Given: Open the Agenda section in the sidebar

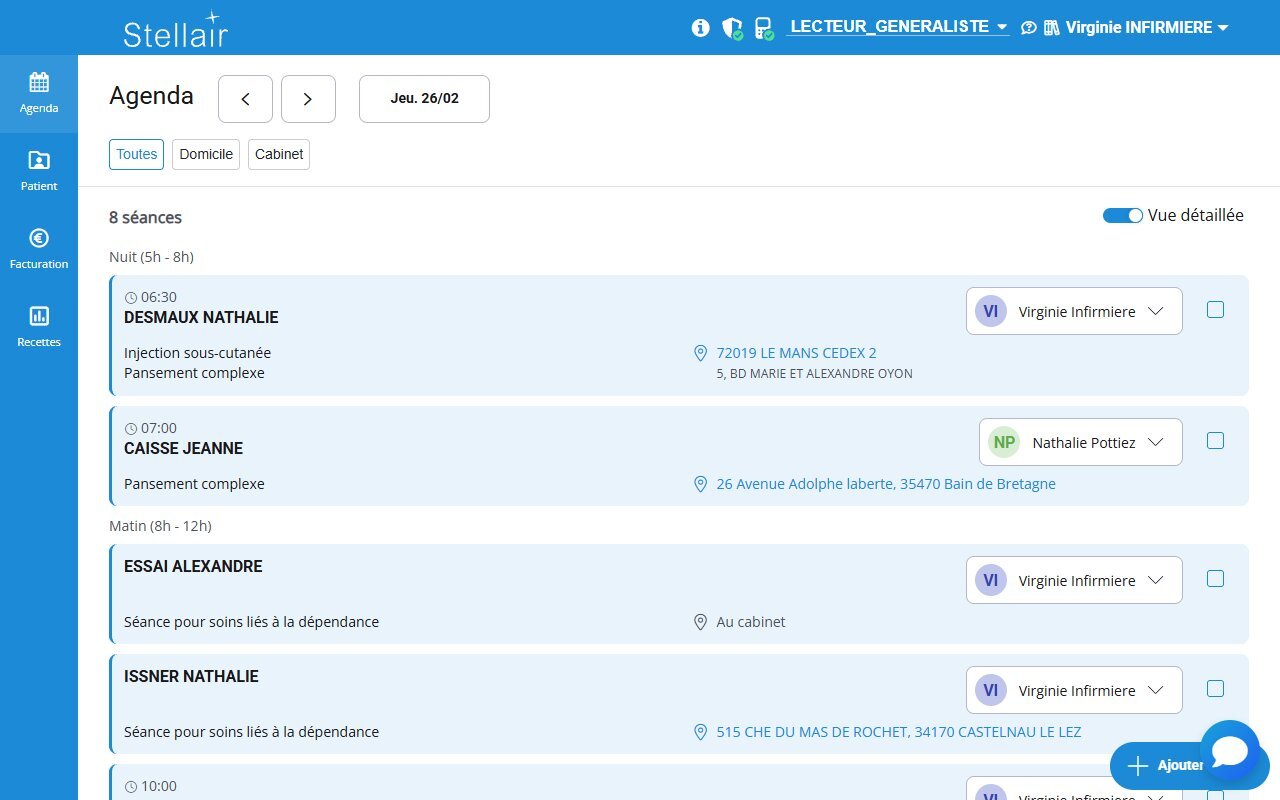Looking at the screenshot, I should point(39,93).
